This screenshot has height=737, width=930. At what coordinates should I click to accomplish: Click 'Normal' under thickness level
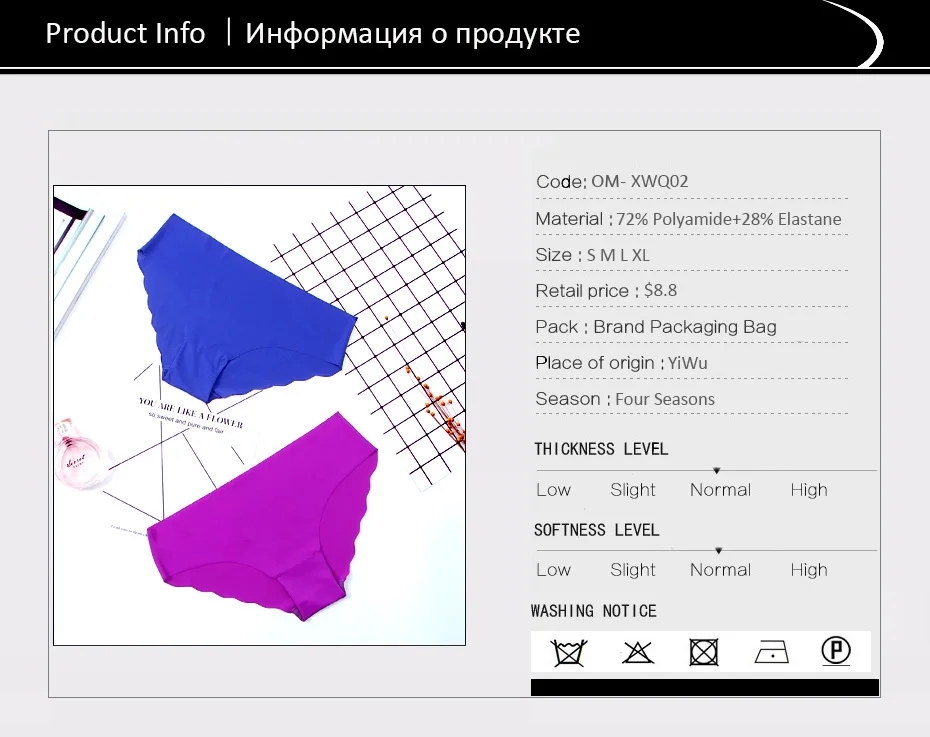[x=720, y=490]
